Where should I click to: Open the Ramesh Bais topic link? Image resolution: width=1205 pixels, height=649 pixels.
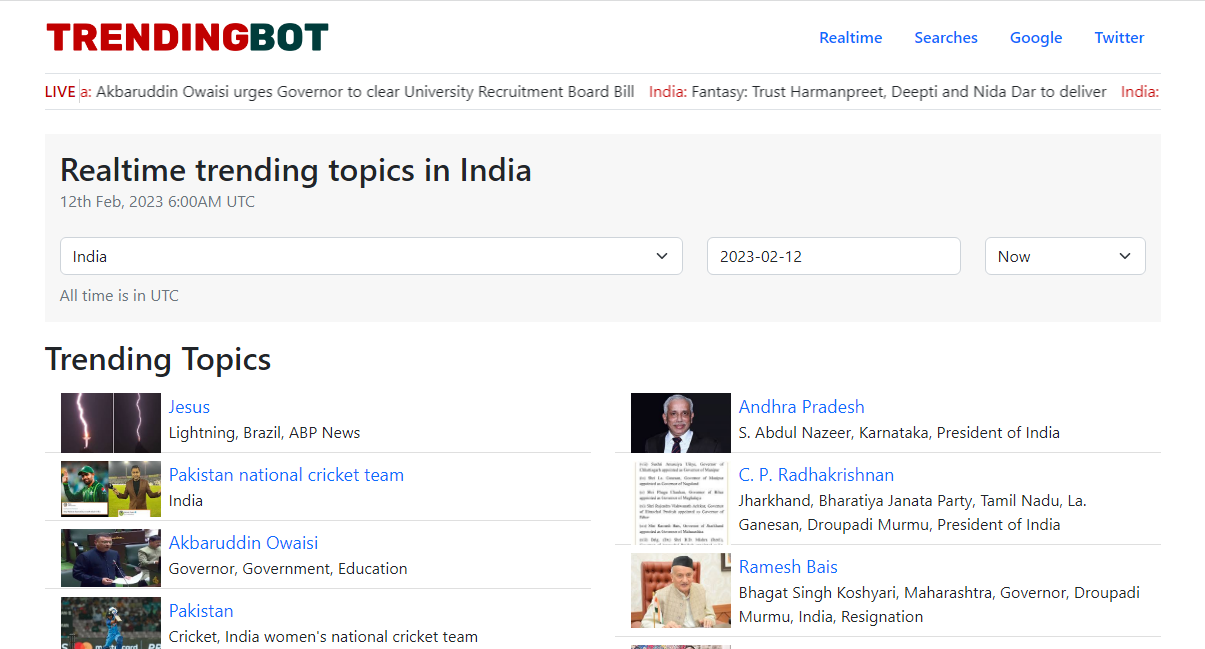coord(788,567)
